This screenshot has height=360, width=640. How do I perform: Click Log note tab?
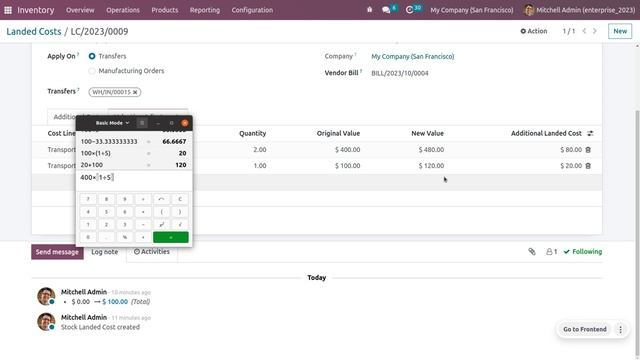tap(104, 252)
